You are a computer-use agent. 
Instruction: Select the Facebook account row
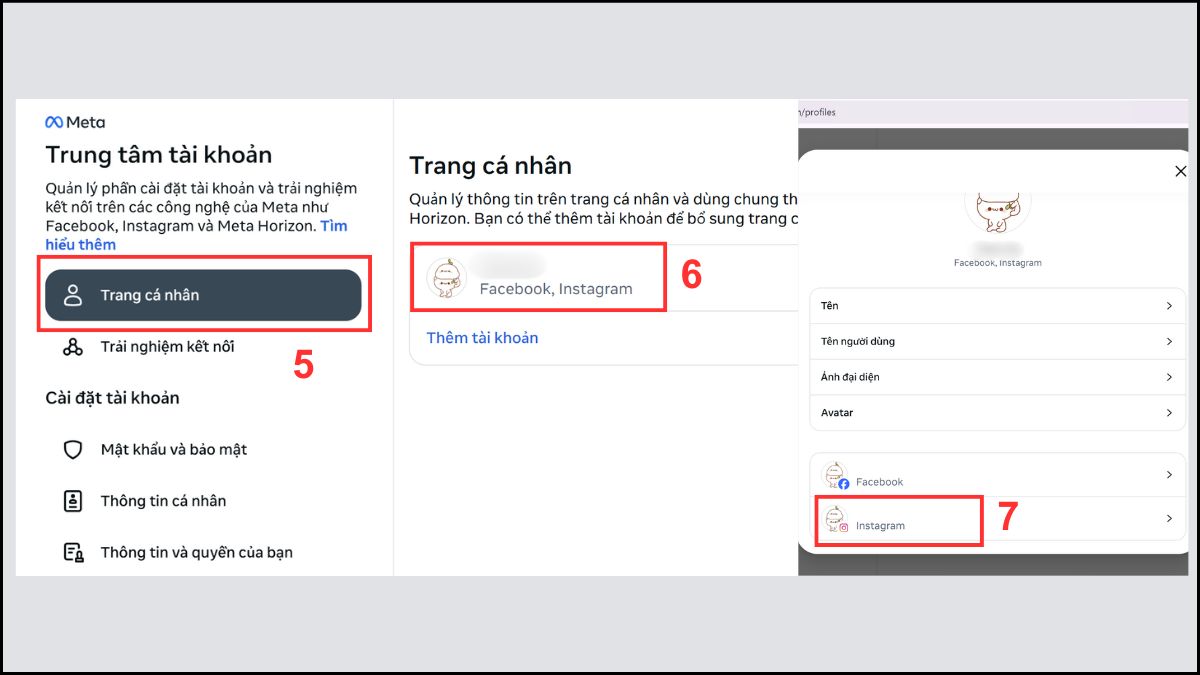(997, 475)
